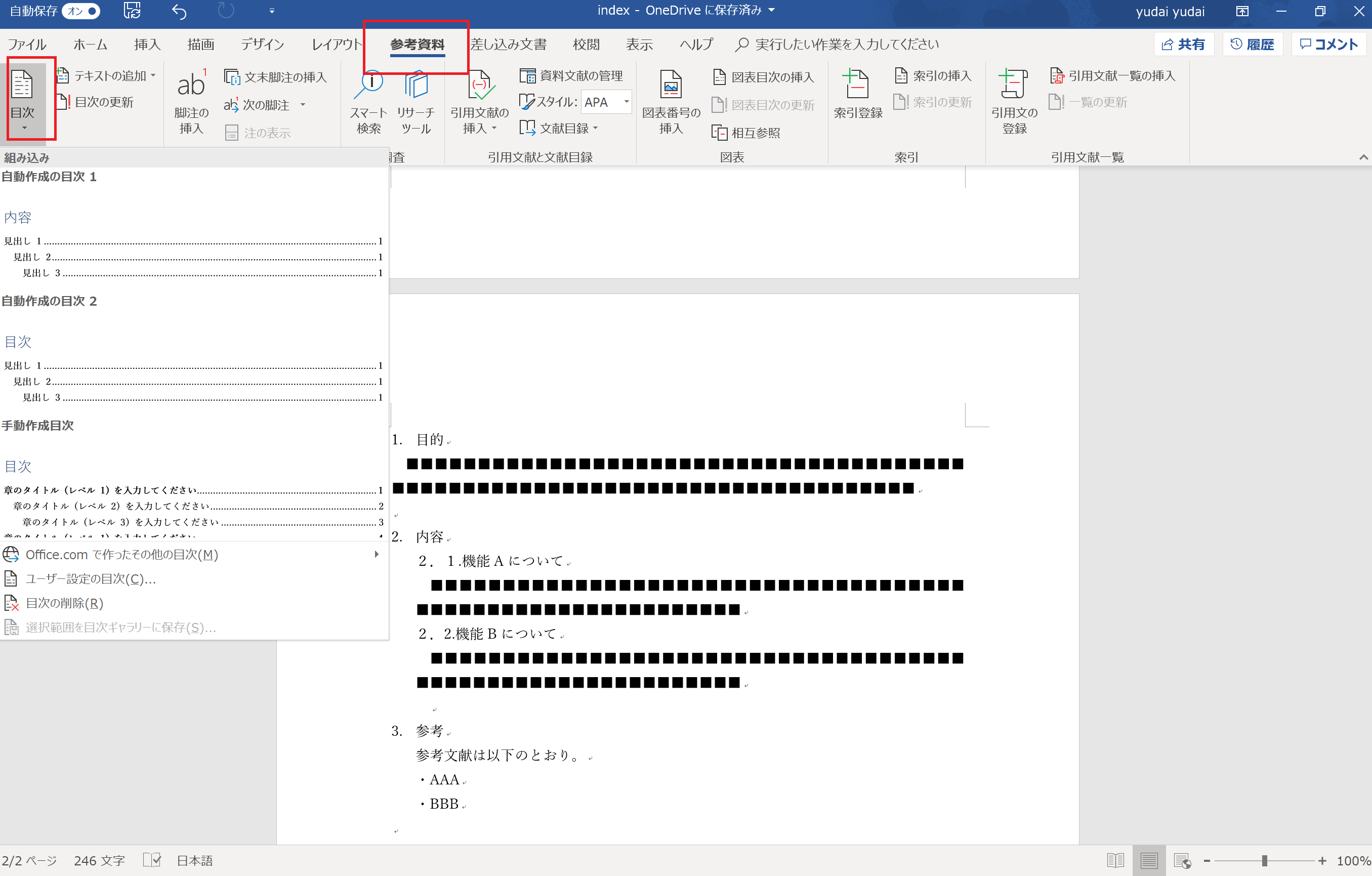Switch to web layout view icon

tap(1183, 860)
